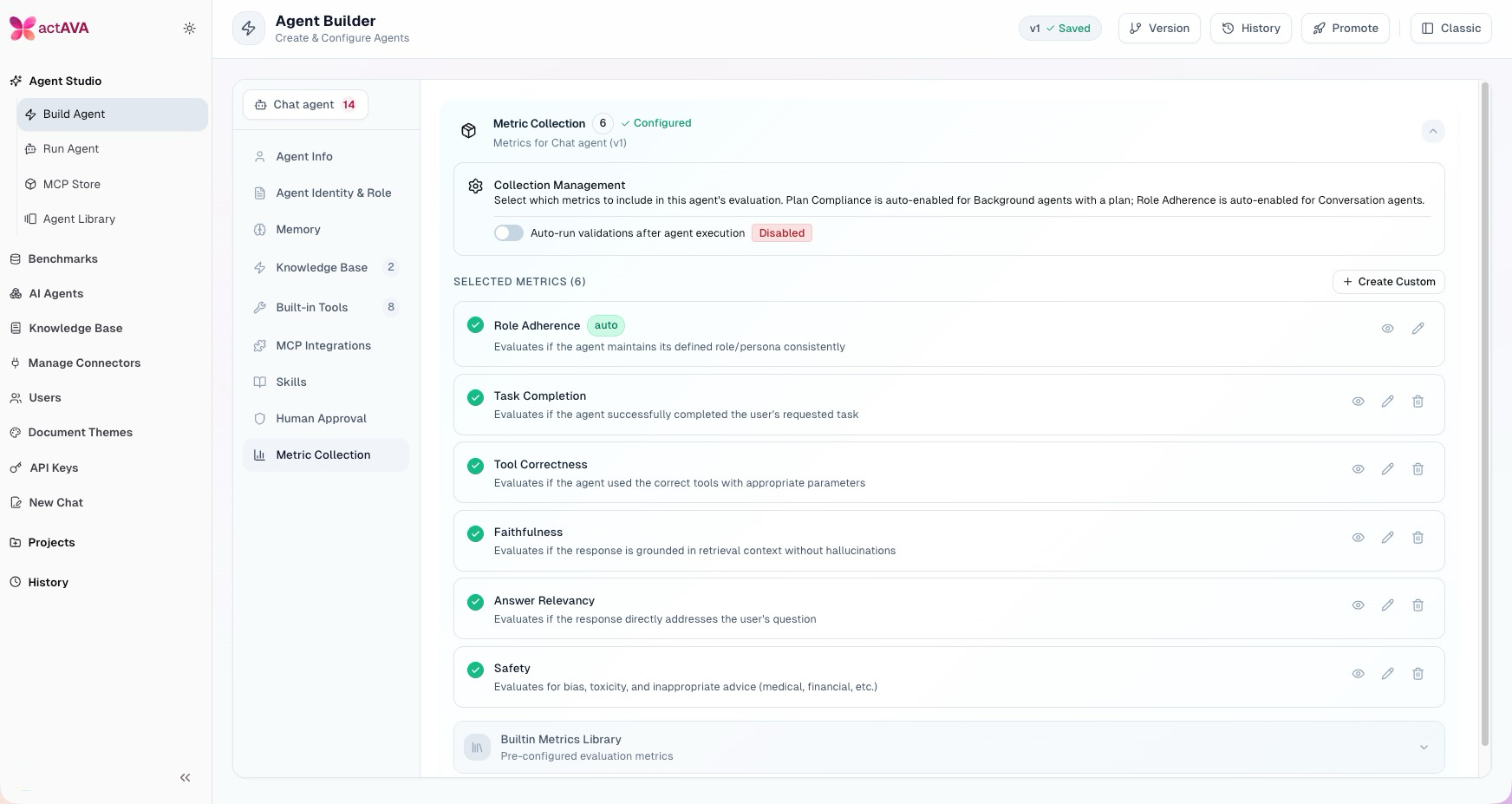Collapse the left sidebar with double-chevron icon
This screenshot has height=804, width=1512.
[185, 778]
